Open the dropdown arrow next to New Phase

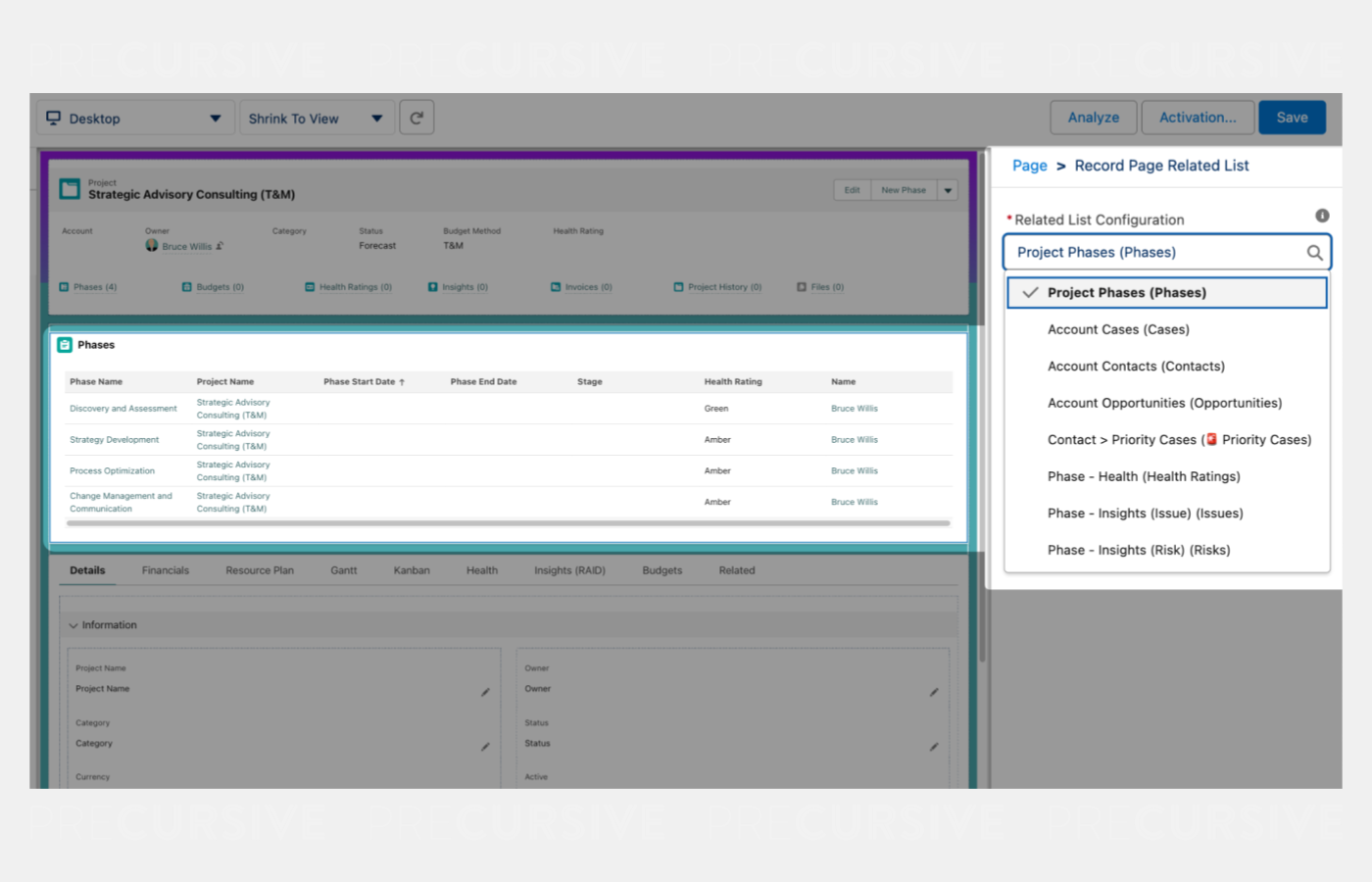coord(948,190)
